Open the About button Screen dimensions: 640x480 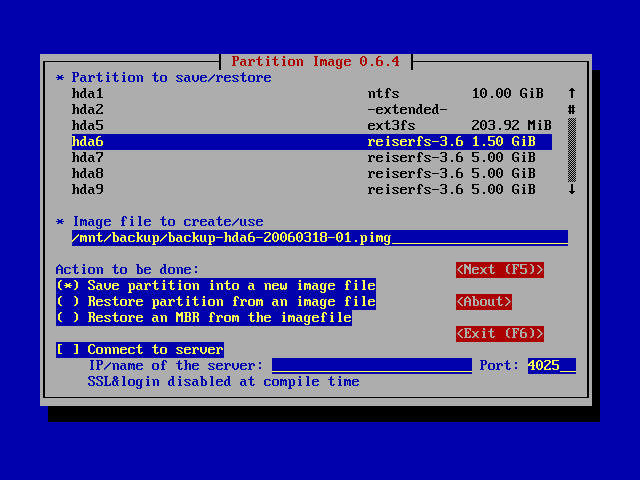click(484, 302)
